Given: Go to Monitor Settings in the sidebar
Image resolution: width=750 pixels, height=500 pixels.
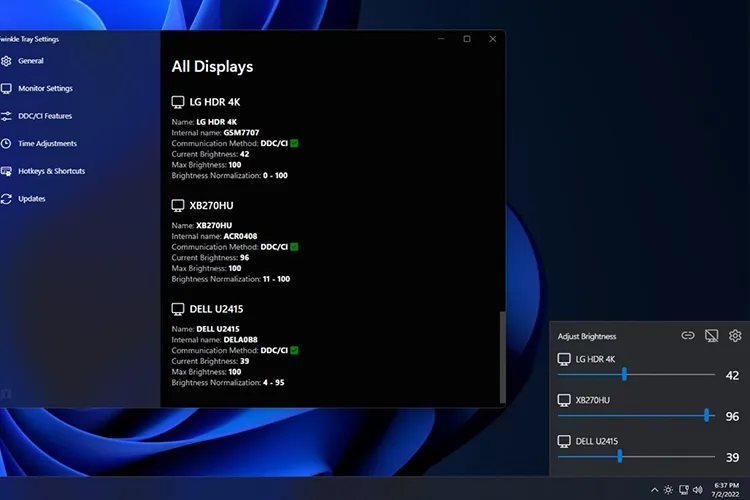Looking at the screenshot, I should click(x=44, y=89).
